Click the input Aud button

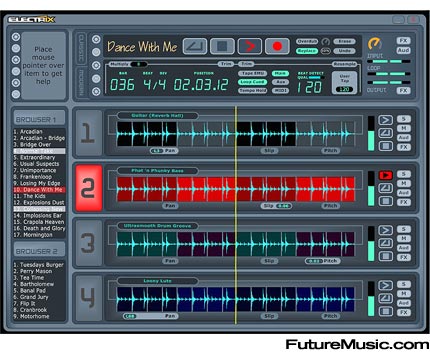[x=403, y=50]
